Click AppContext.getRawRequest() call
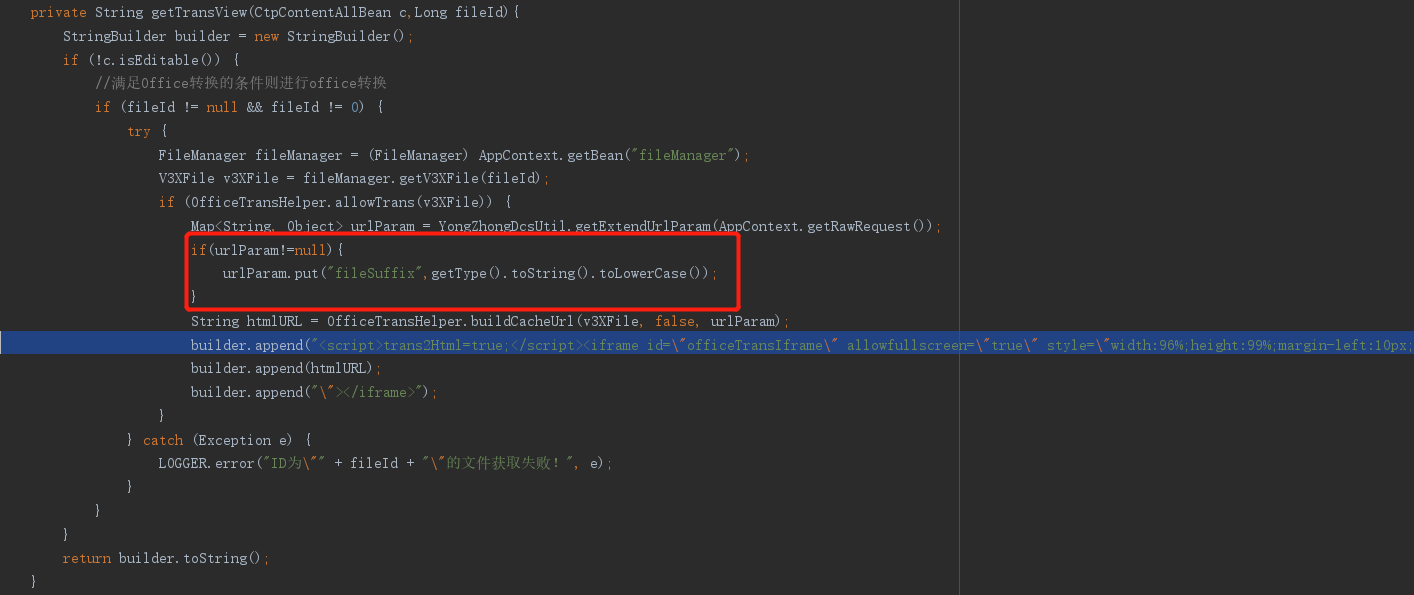The height and width of the screenshot is (595, 1414). [821, 226]
